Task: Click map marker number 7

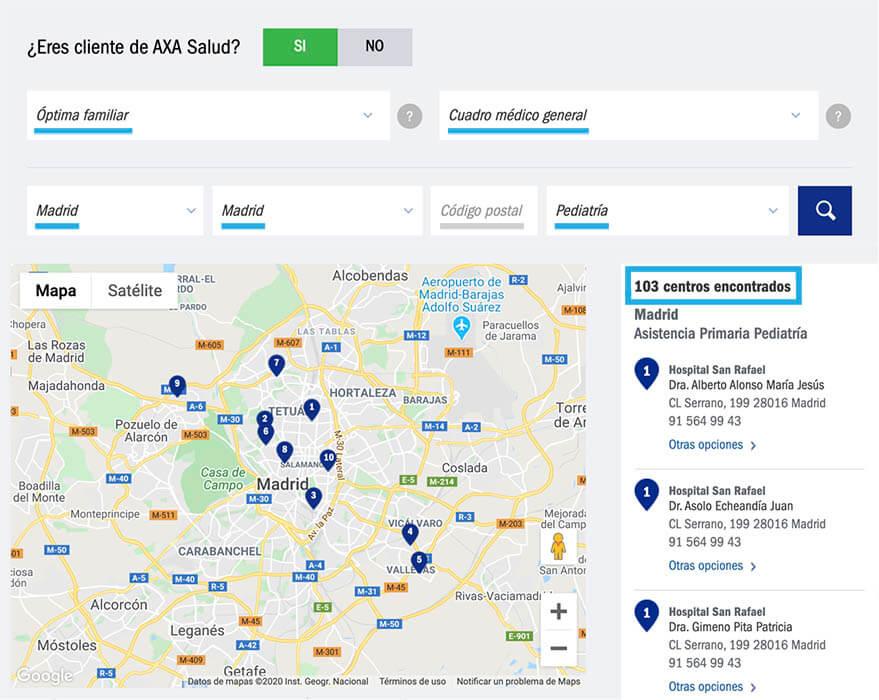Action: pyautogui.click(x=276, y=365)
